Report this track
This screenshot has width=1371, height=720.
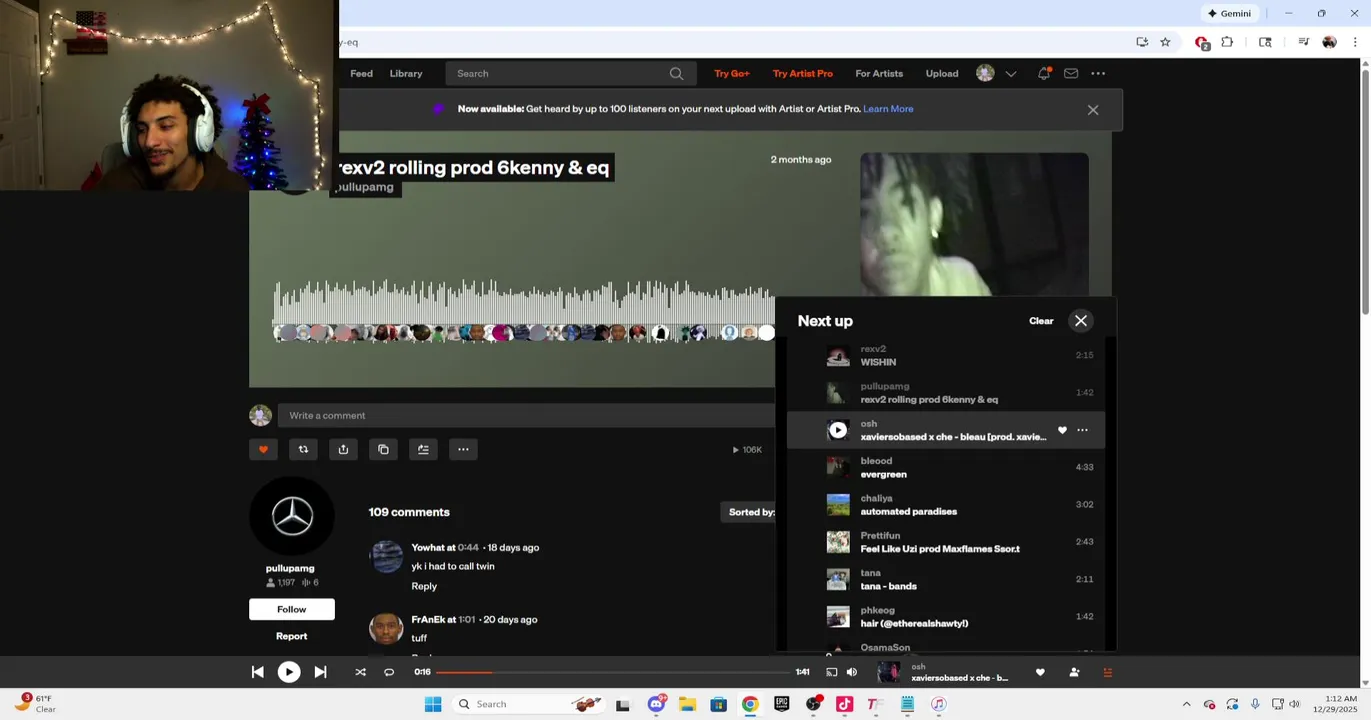[292, 636]
